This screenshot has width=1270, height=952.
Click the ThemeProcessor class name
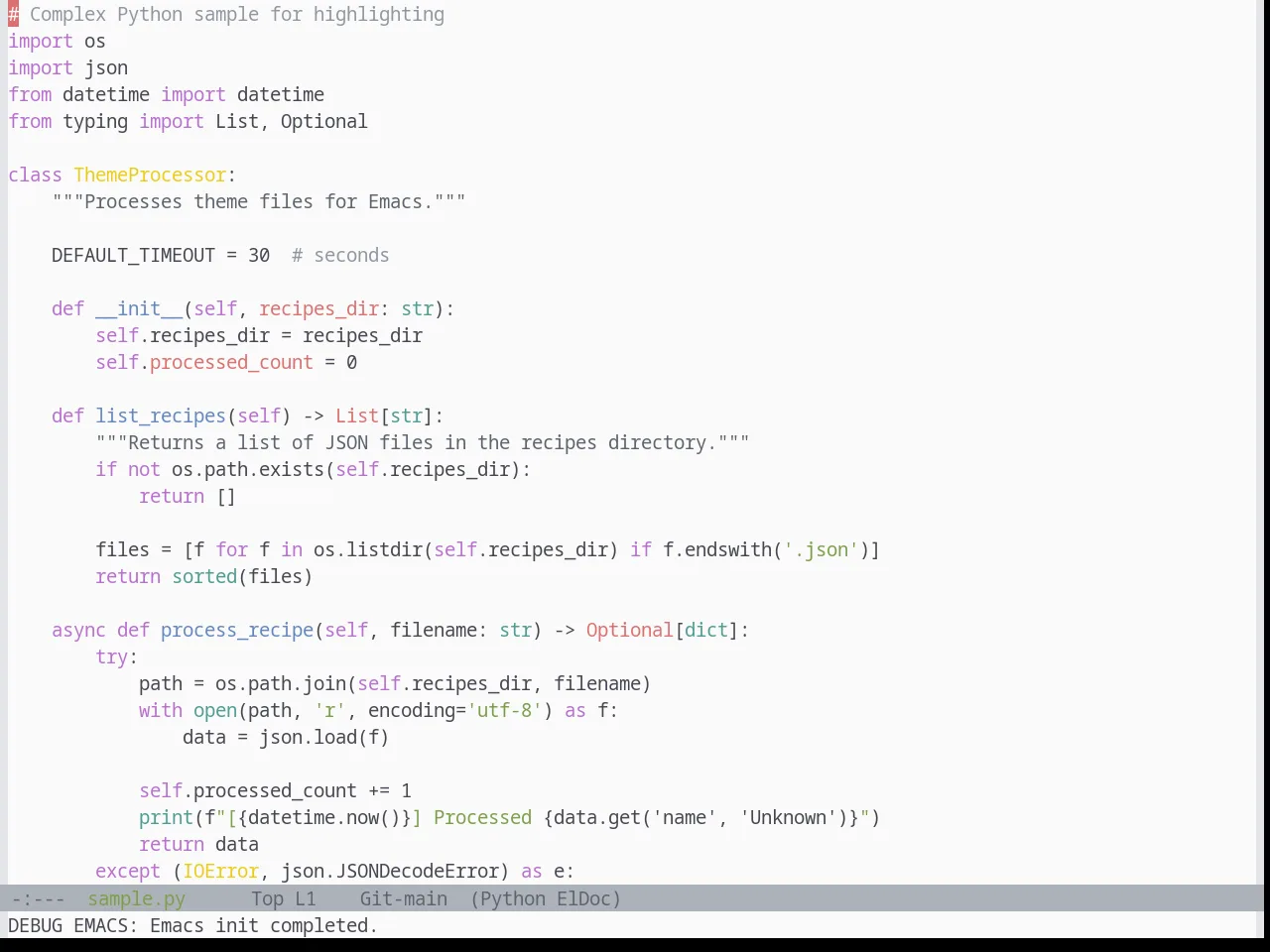tap(150, 176)
